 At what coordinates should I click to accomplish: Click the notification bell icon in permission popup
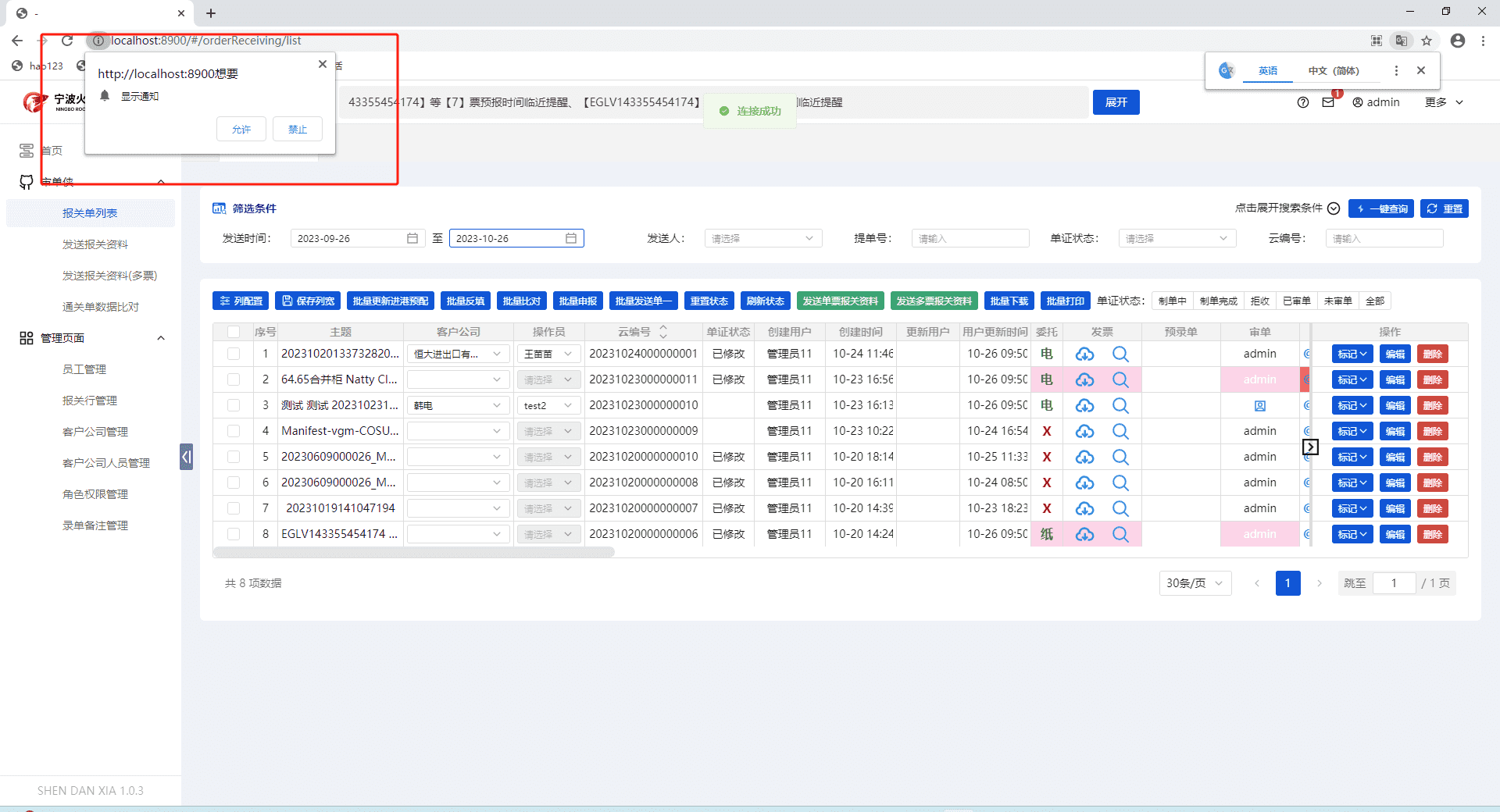105,95
